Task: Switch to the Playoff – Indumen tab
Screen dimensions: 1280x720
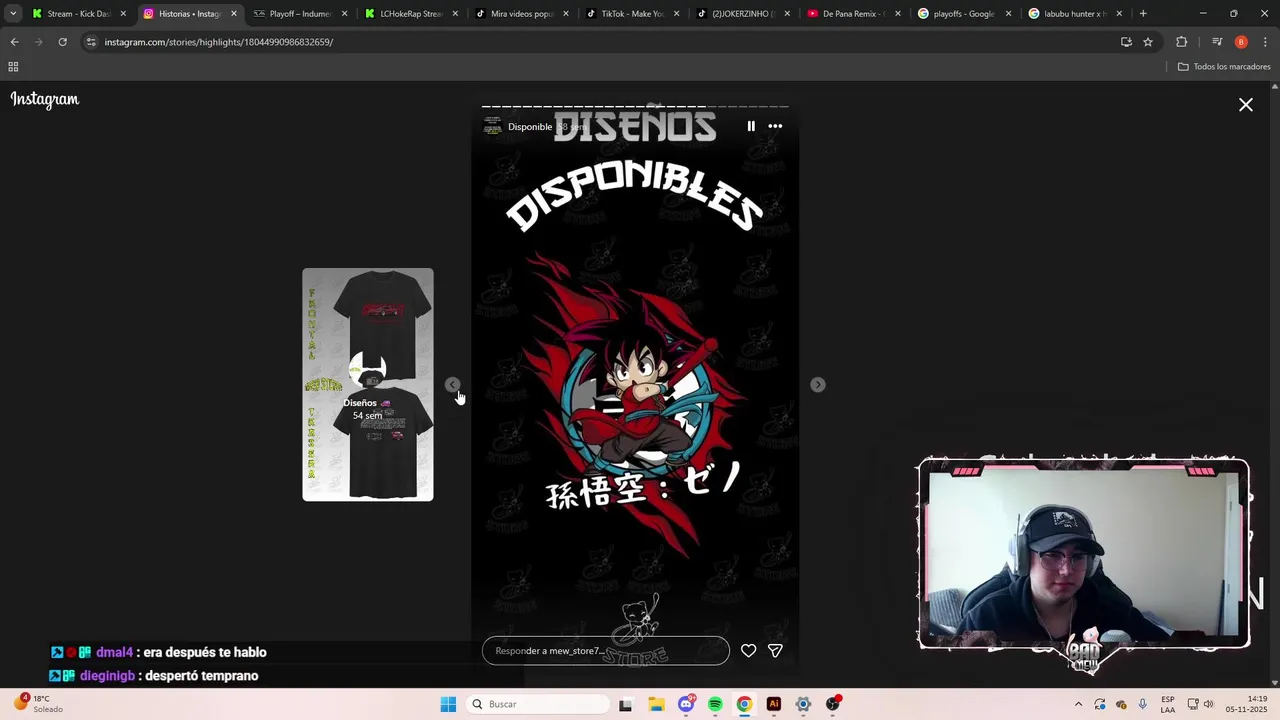Action: 300,14
